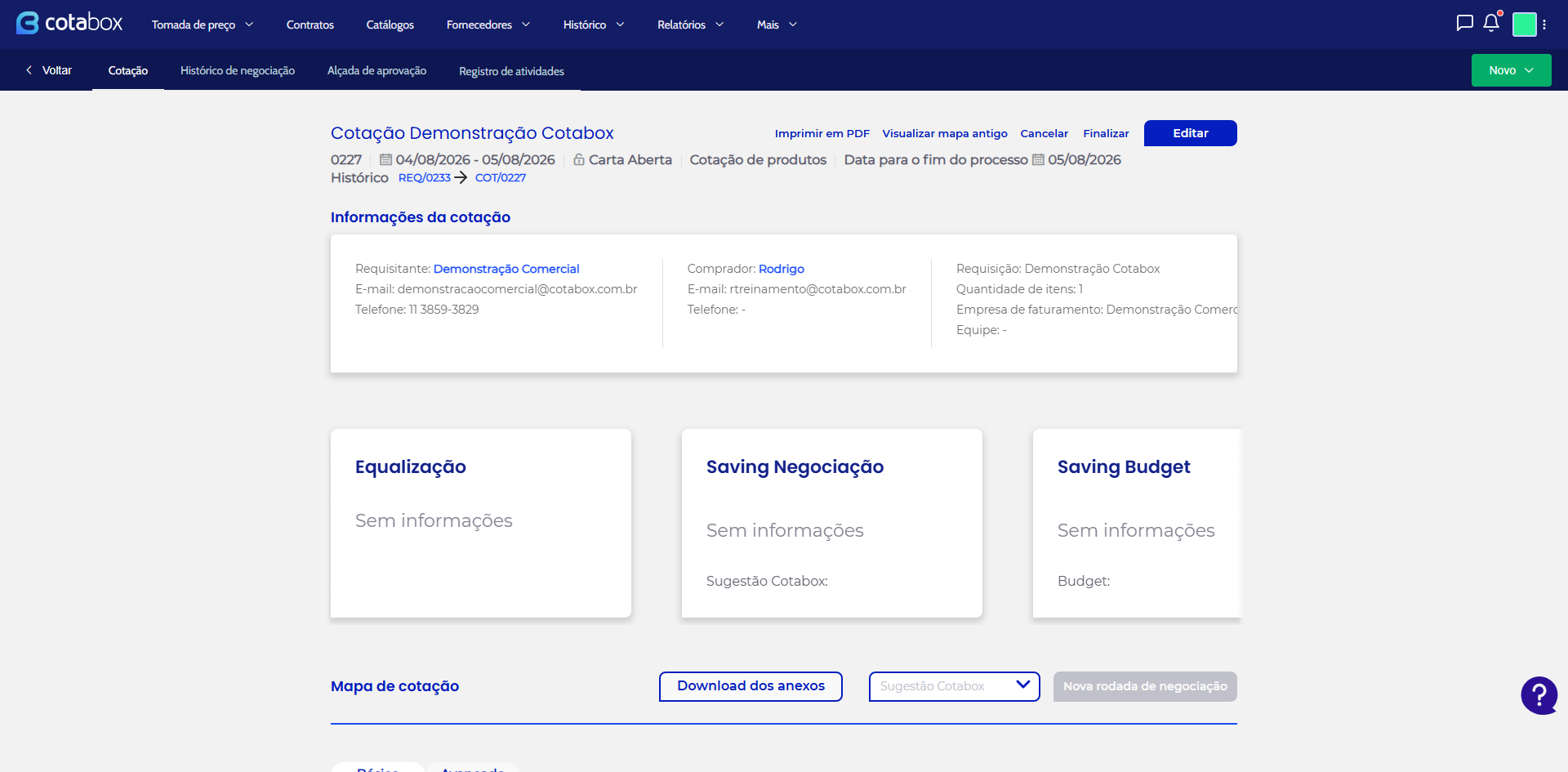Click Download dos anexos button

coord(751,686)
